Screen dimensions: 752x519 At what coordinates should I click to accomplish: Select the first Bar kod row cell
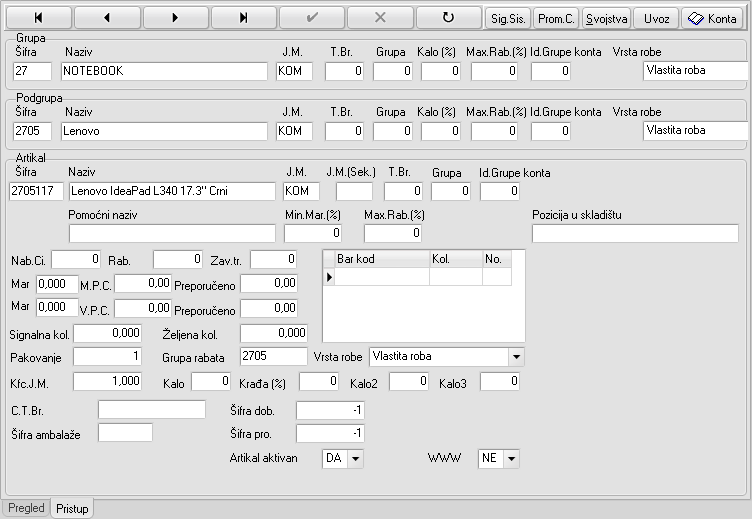pos(382,277)
